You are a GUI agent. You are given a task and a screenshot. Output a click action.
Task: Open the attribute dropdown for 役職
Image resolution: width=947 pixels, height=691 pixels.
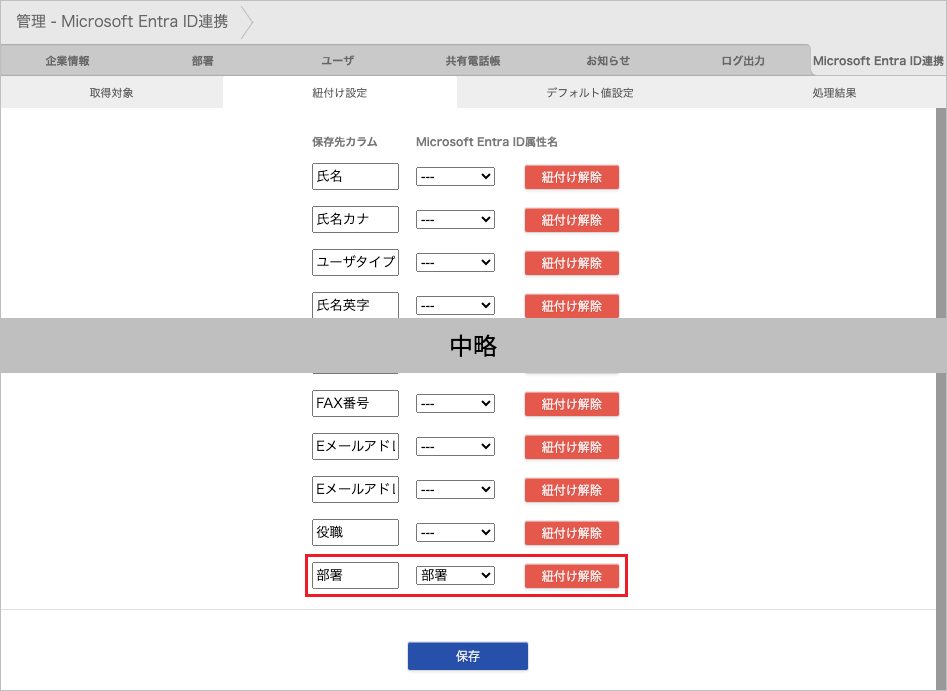(455, 532)
